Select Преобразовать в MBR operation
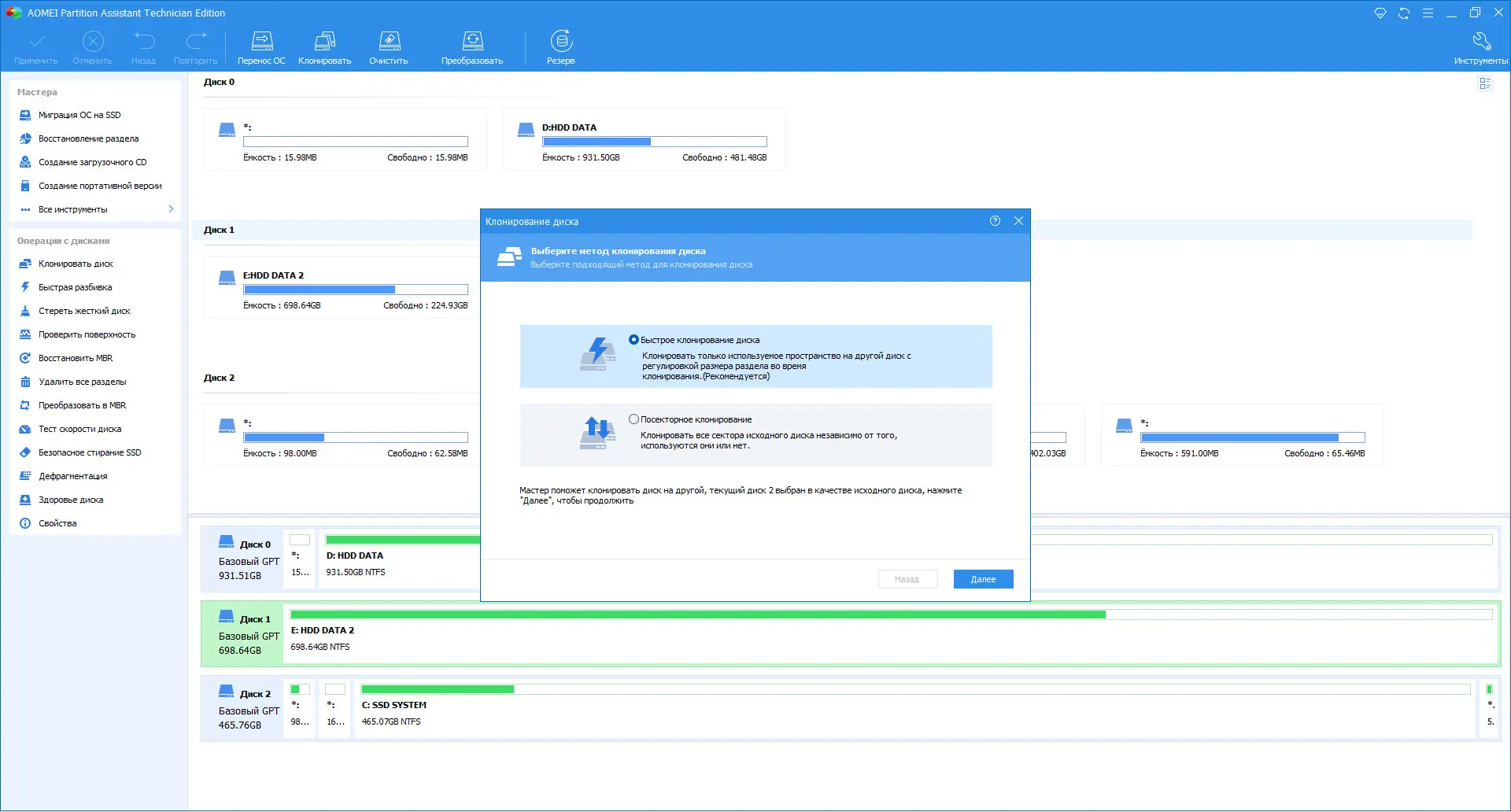This screenshot has height=812, width=1511. tap(82, 405)
